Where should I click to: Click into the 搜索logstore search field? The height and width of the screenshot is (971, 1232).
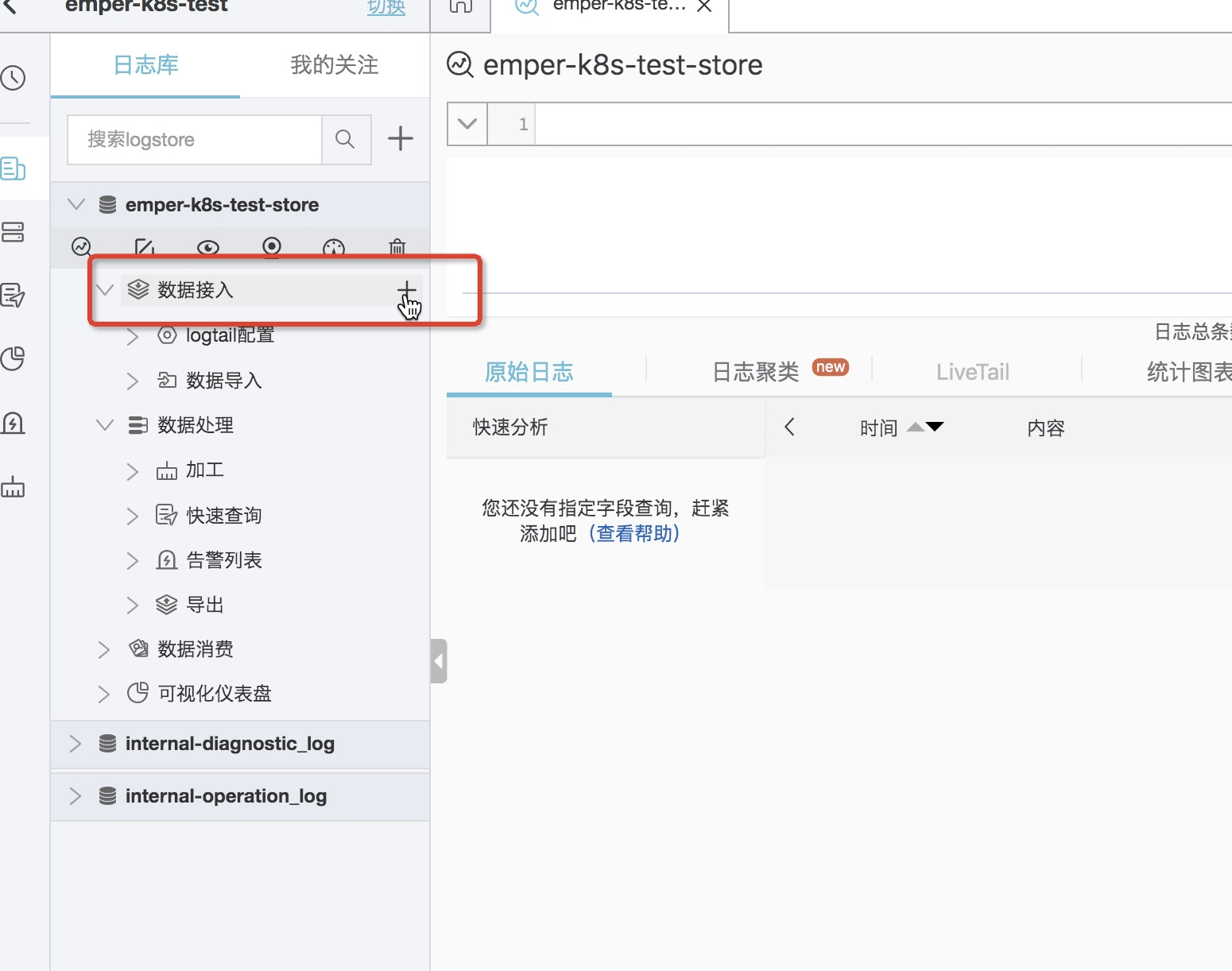(x=195, y=139)
